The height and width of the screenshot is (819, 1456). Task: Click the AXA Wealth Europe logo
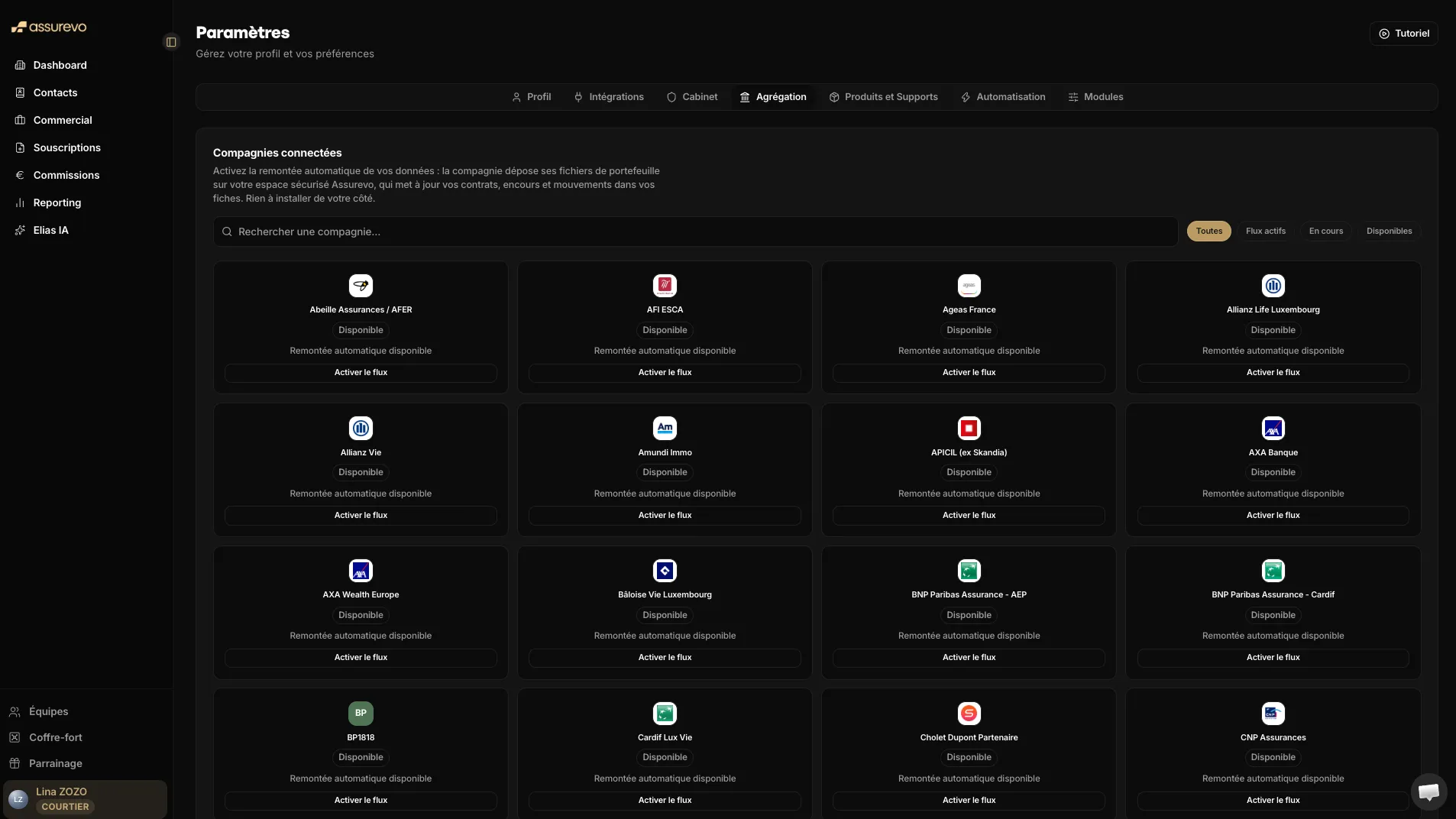(361, 571)
